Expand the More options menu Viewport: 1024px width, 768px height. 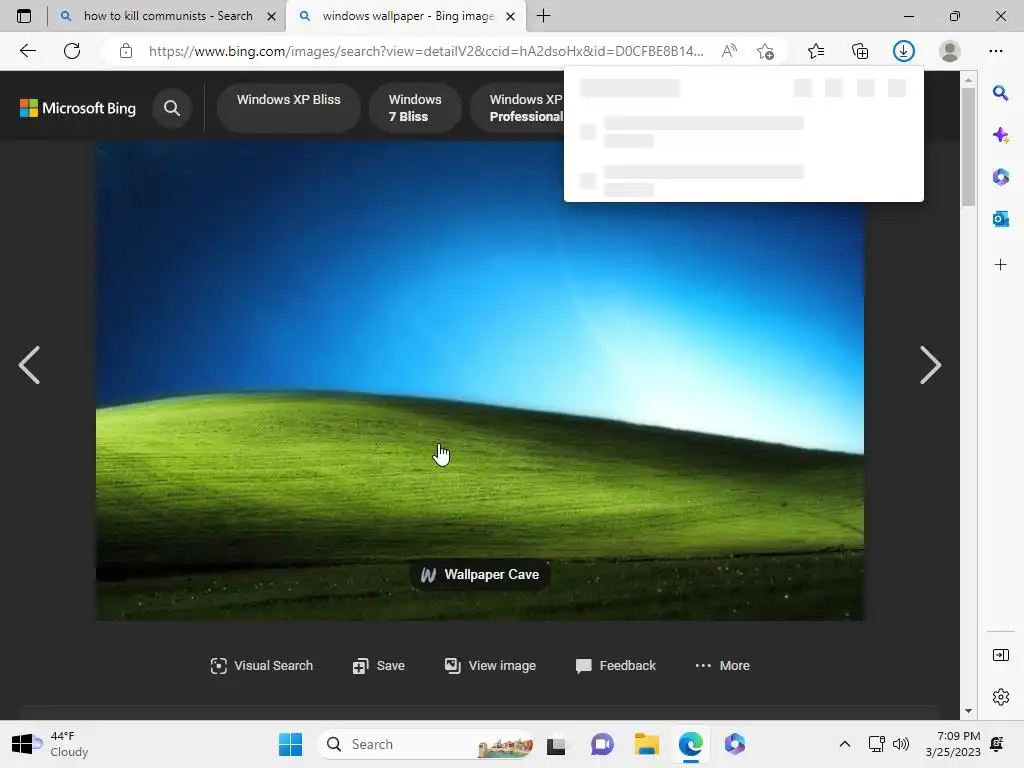point(722,665)
